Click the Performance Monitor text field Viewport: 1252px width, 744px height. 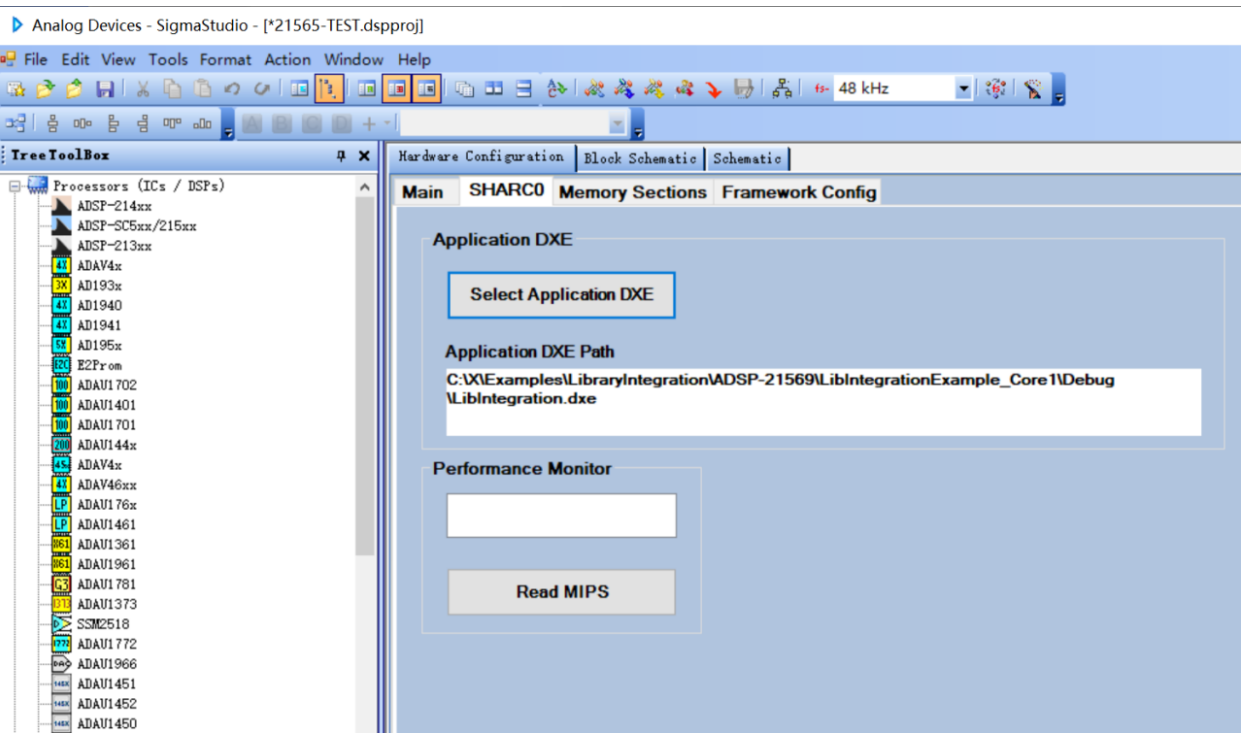click(561, 515)
